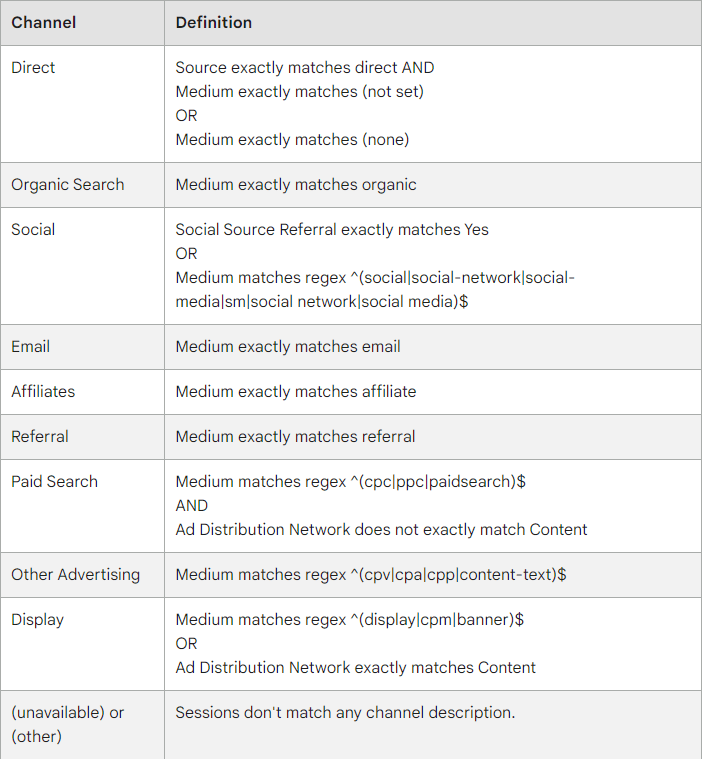The width and height of the screenshot is (702, 759).
Task: Click the Channel column header
Action: coord(43,22)
